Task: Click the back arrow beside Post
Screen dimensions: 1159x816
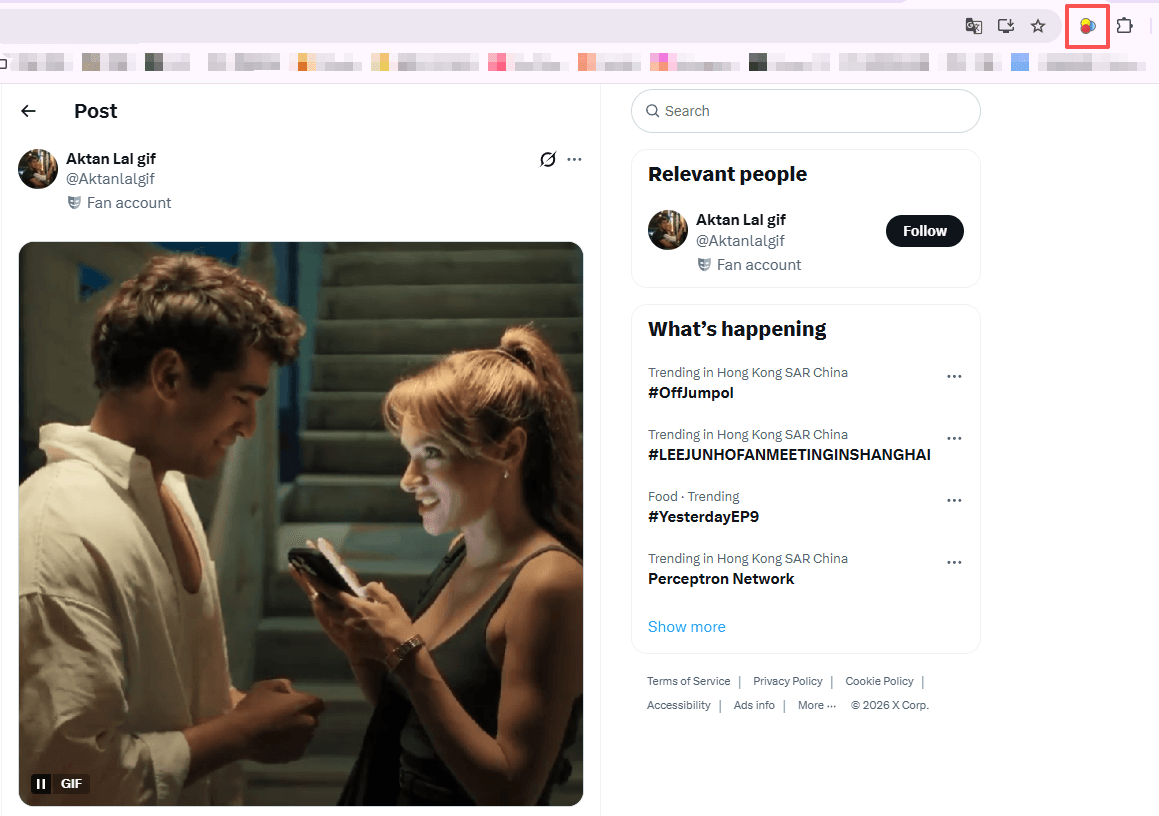Action: tap(28, 111)
